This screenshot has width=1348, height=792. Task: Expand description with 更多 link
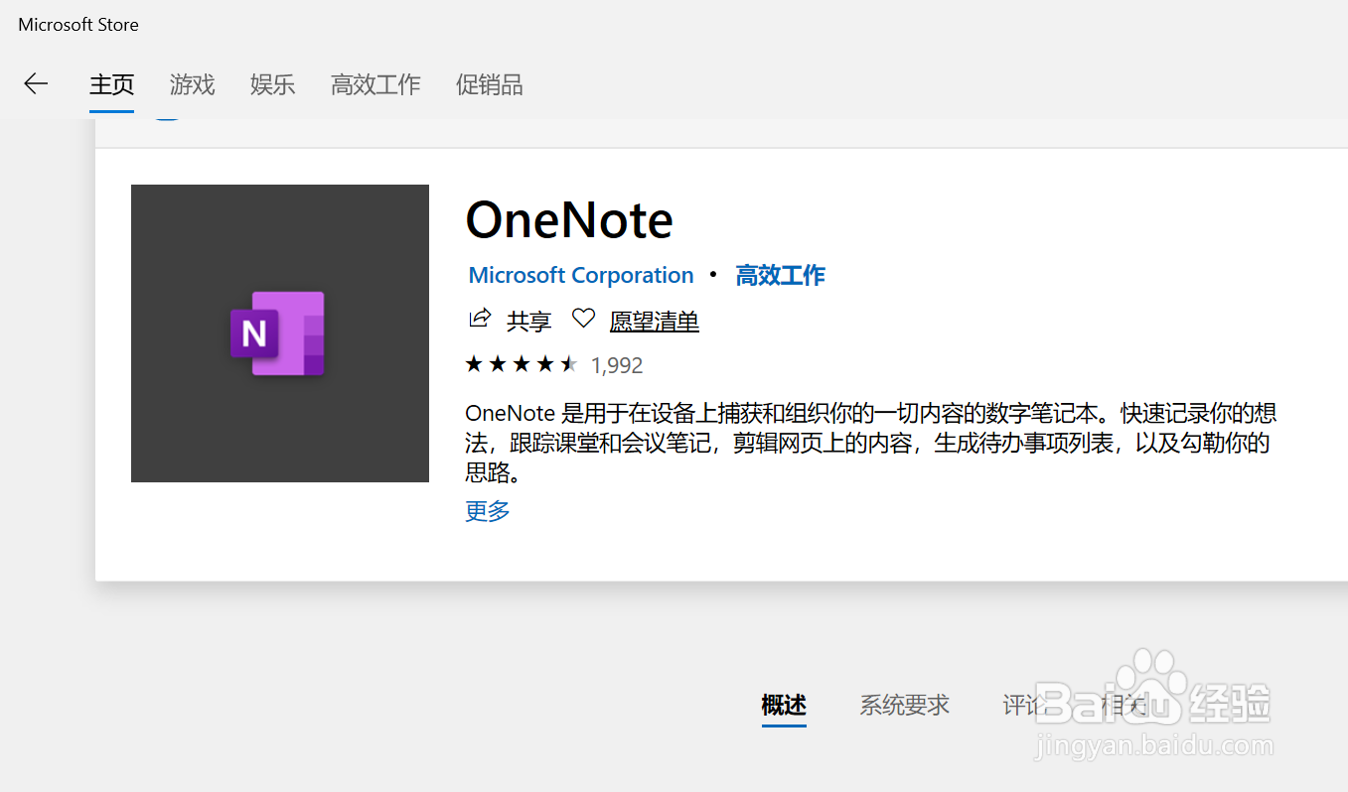[x=488, y=511]
